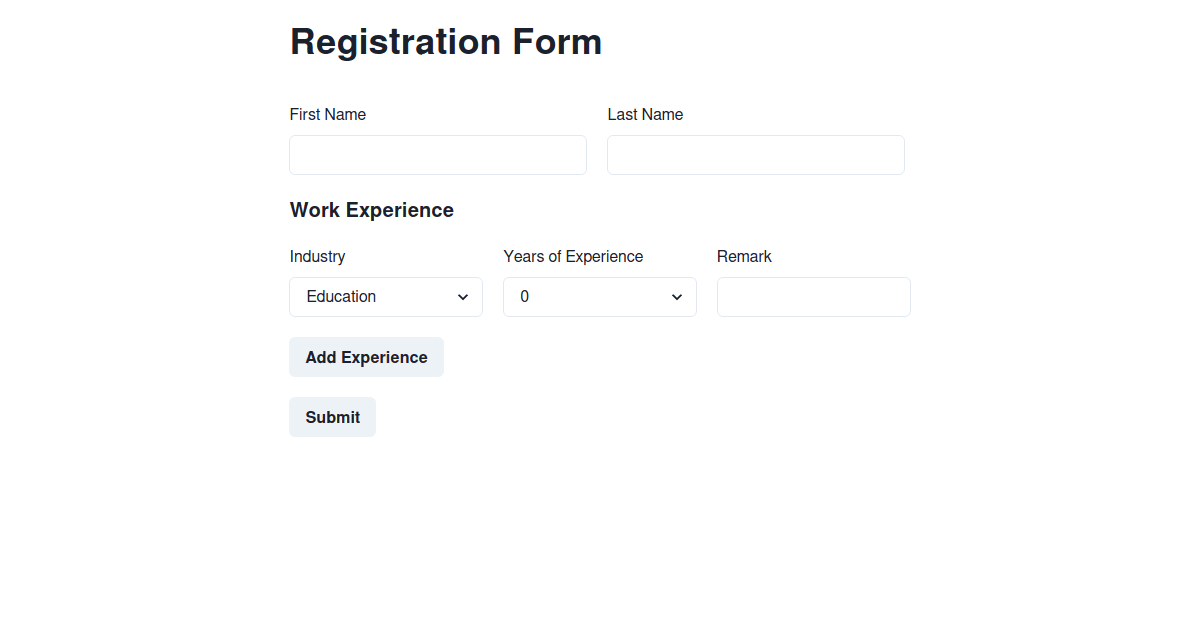
Task: Click the Industry dropdown chevron arrow
Action: coord(463,296)
